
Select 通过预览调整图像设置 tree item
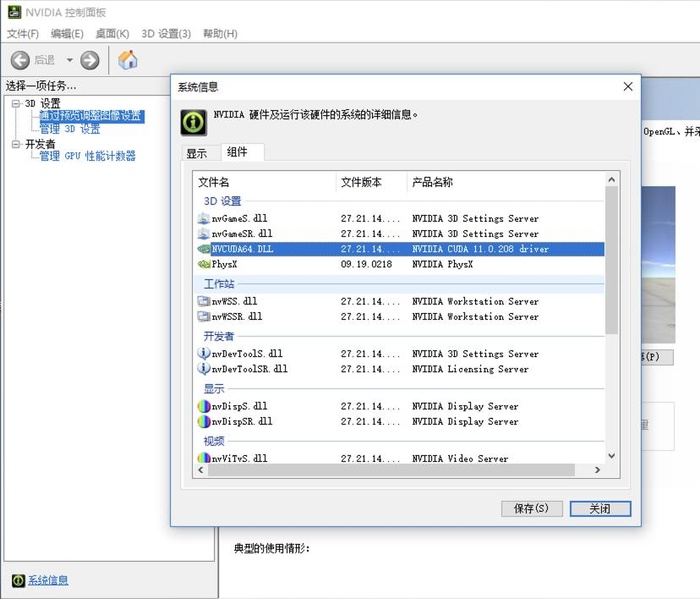pos(92,116)
